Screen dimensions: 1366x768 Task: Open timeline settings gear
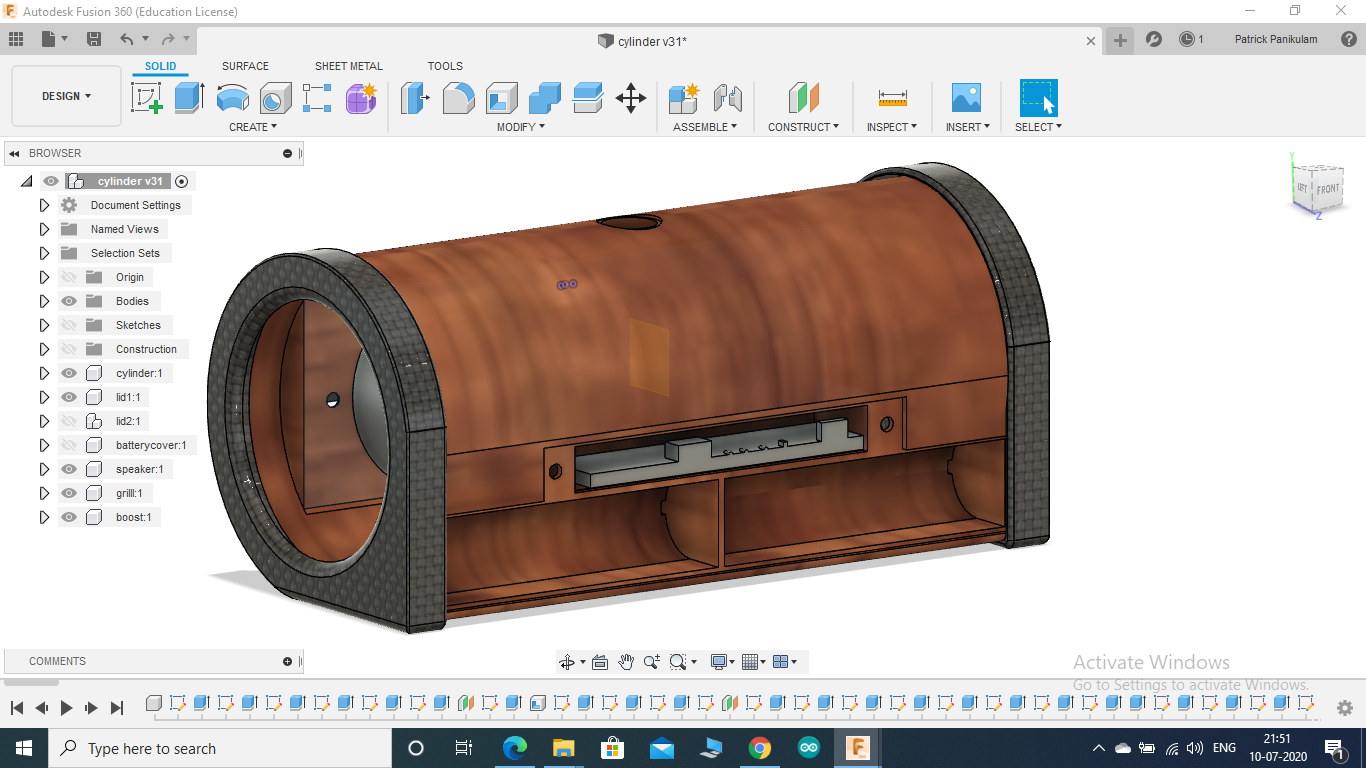(x=1345, y=708)
